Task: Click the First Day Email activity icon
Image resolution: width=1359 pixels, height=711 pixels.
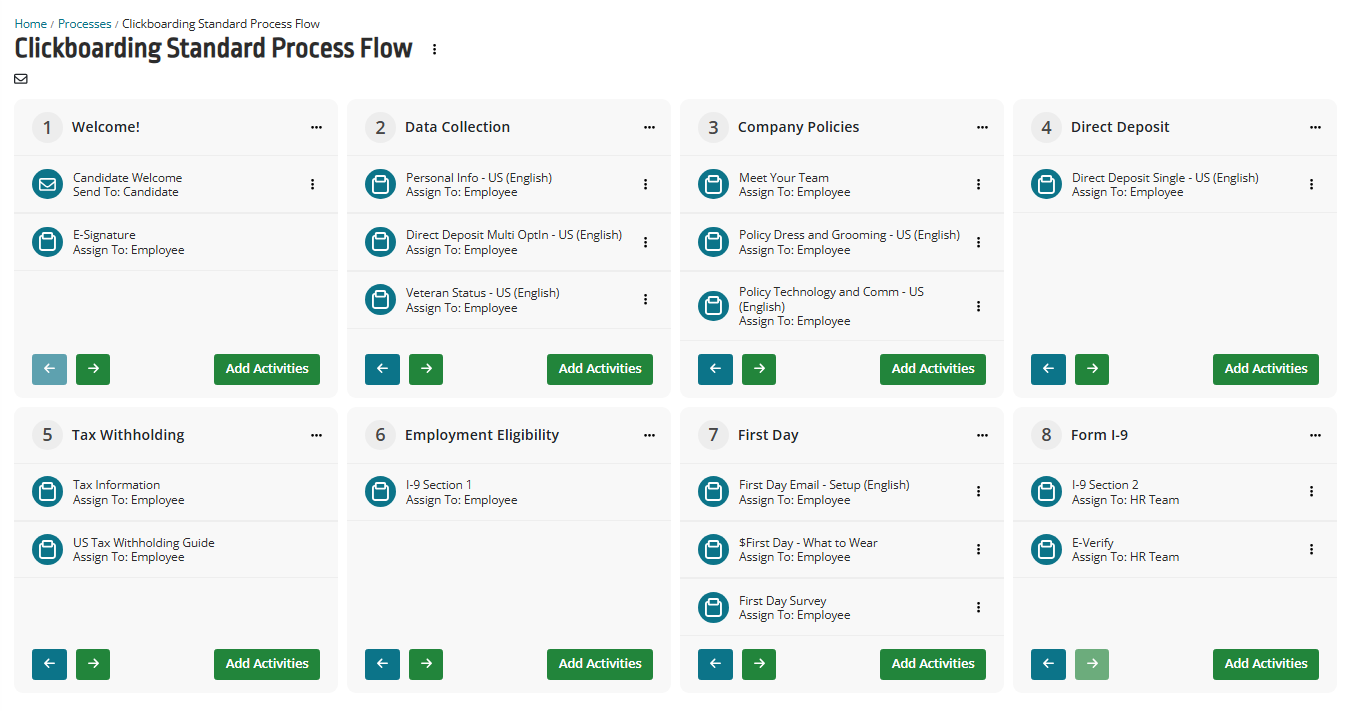Action: pos(713,492)
